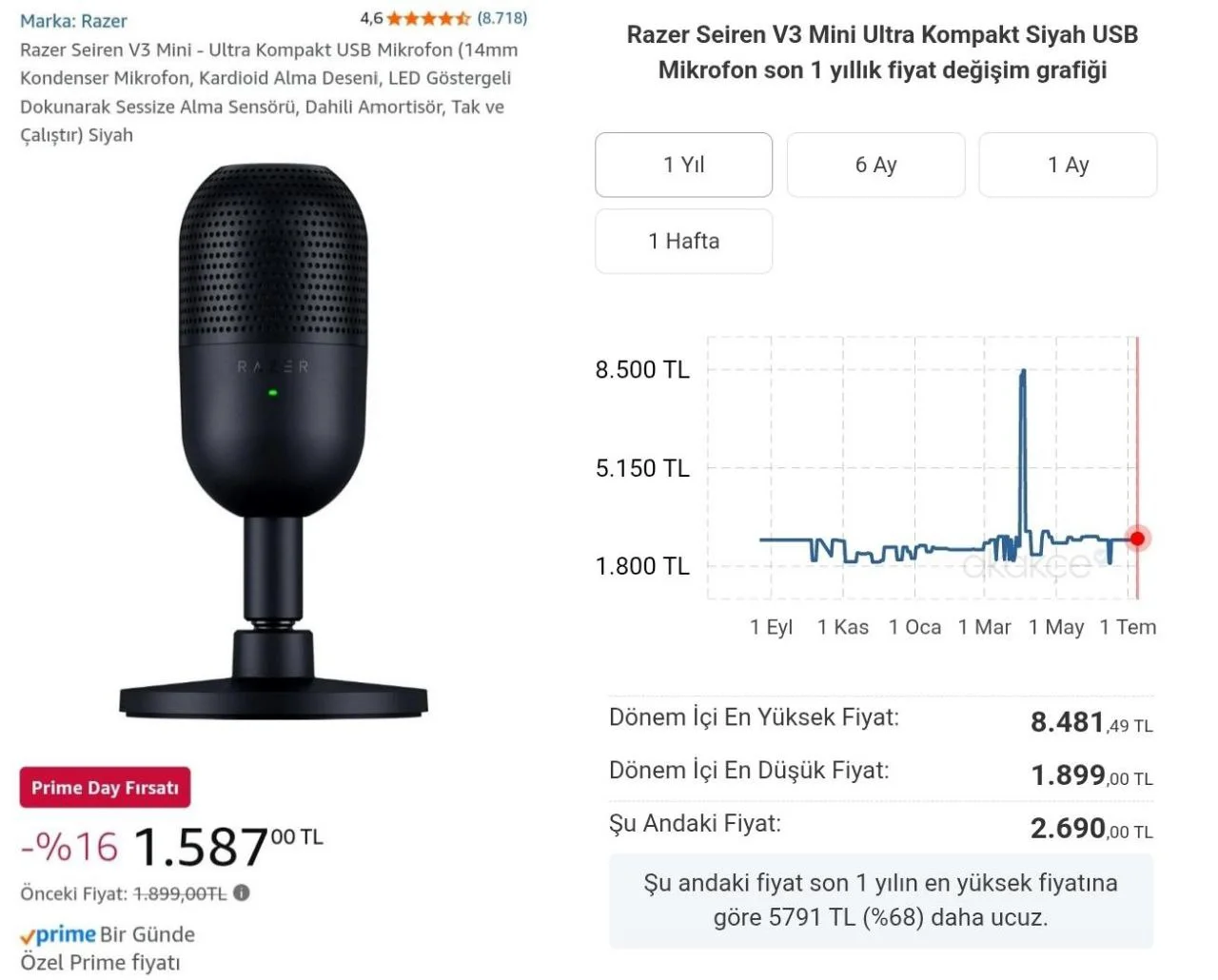Screen dimensions: 1218x980
Task: Select the 1 Yıl time range tab
Action: coord(683,165)
